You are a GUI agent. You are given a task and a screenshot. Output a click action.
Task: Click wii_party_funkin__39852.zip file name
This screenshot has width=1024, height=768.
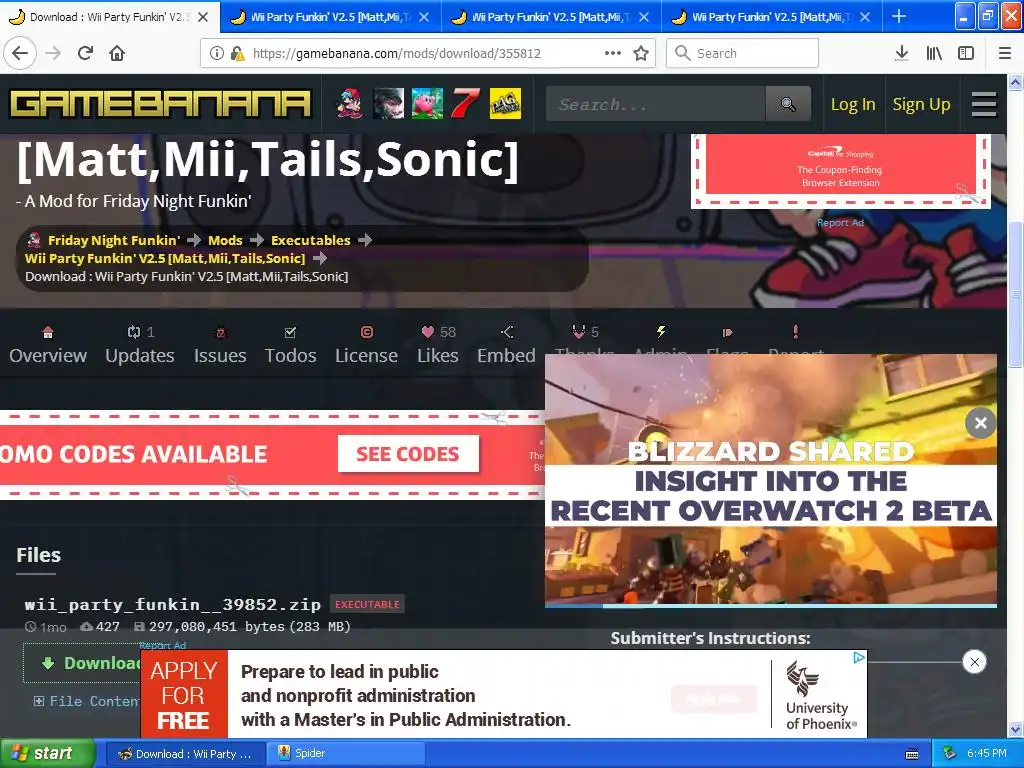[x=172, y=604]
